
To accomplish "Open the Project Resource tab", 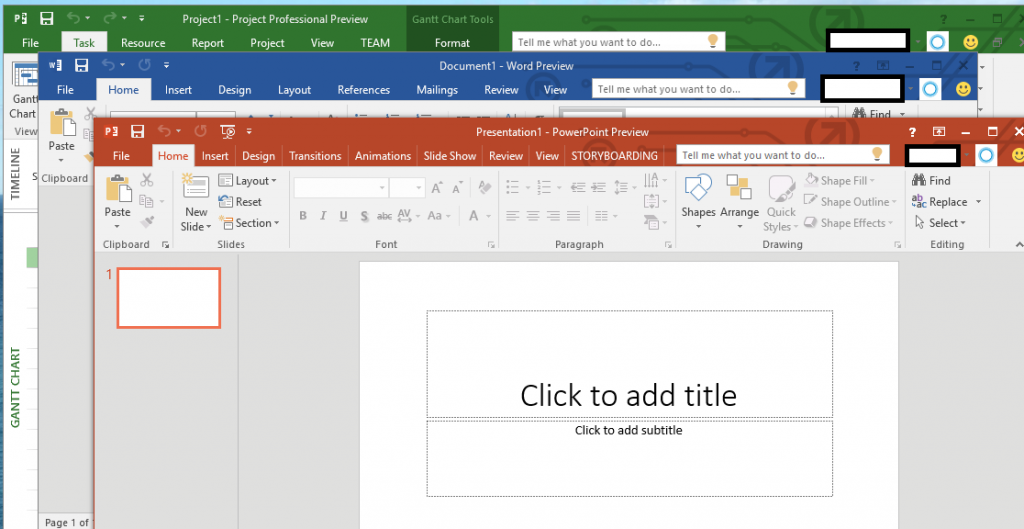I will click(x=143, y=43).
